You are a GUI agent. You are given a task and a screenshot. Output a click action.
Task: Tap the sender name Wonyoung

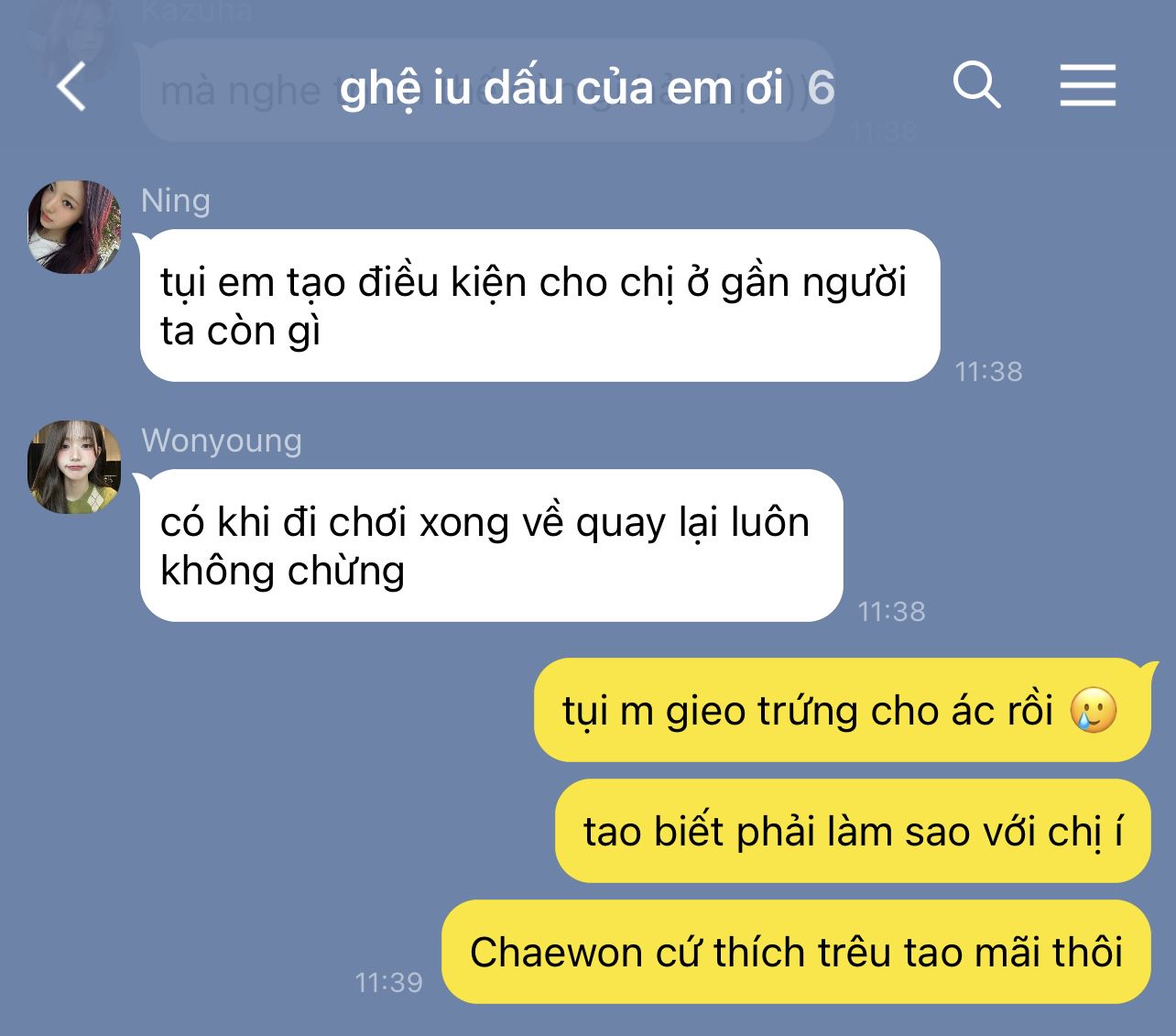tap(222, 441)
